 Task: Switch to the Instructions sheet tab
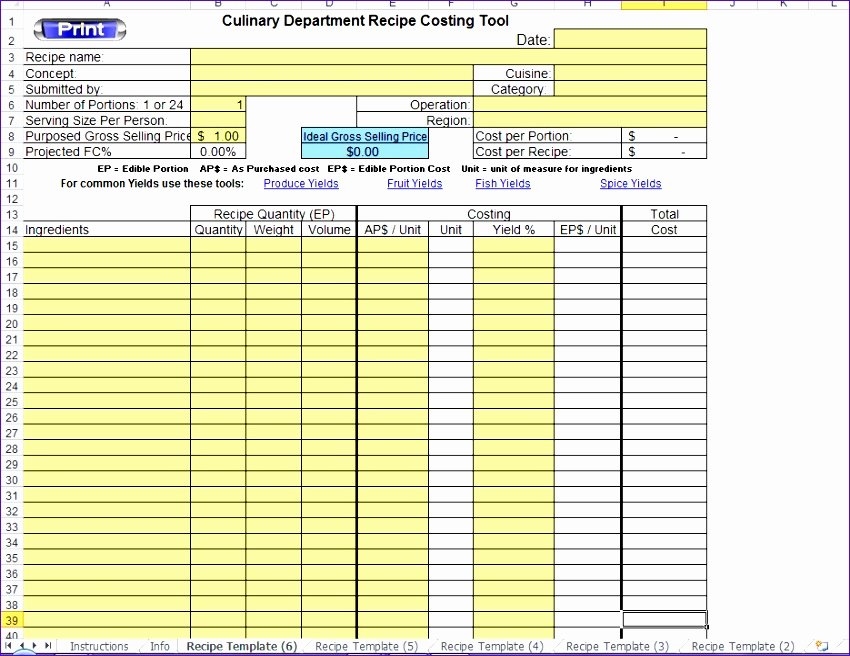click(x=99, y=646)
